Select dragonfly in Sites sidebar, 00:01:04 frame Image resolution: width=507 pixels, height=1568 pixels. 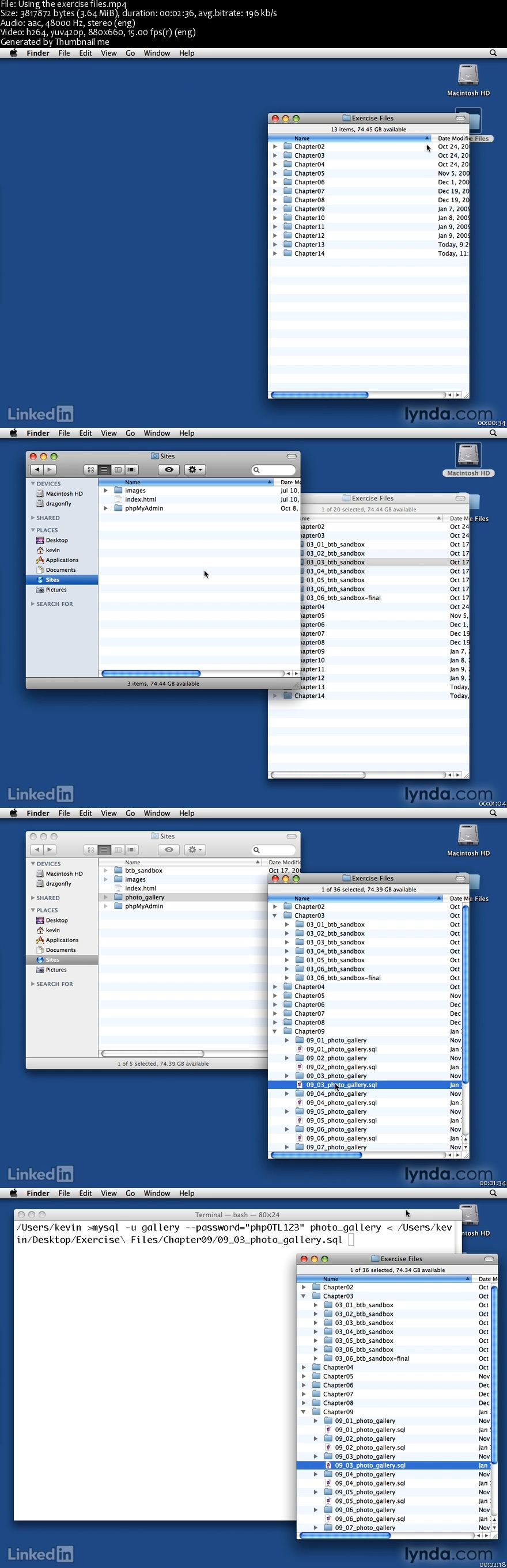pyautogui.click(x=59, y=503)
